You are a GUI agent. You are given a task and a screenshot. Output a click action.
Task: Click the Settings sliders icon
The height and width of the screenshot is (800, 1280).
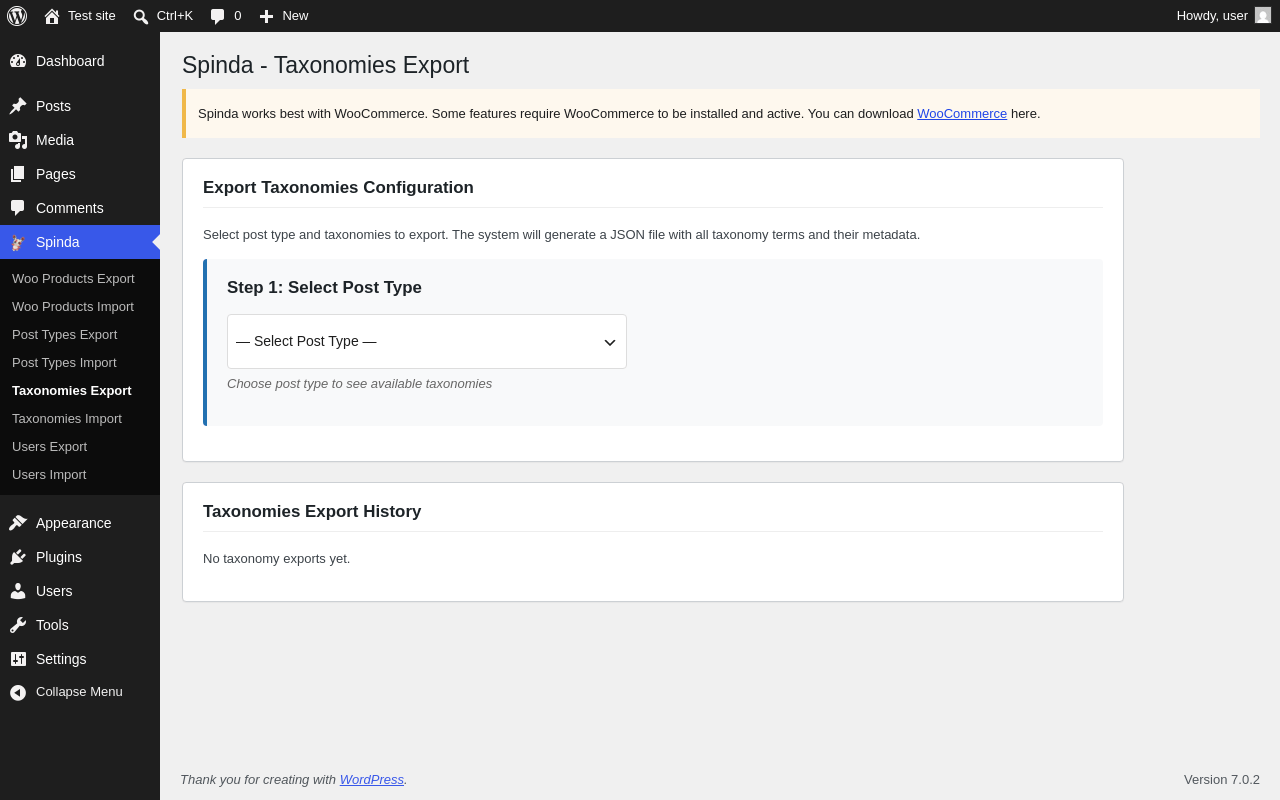pyautogui.click(x=18, y=659)
